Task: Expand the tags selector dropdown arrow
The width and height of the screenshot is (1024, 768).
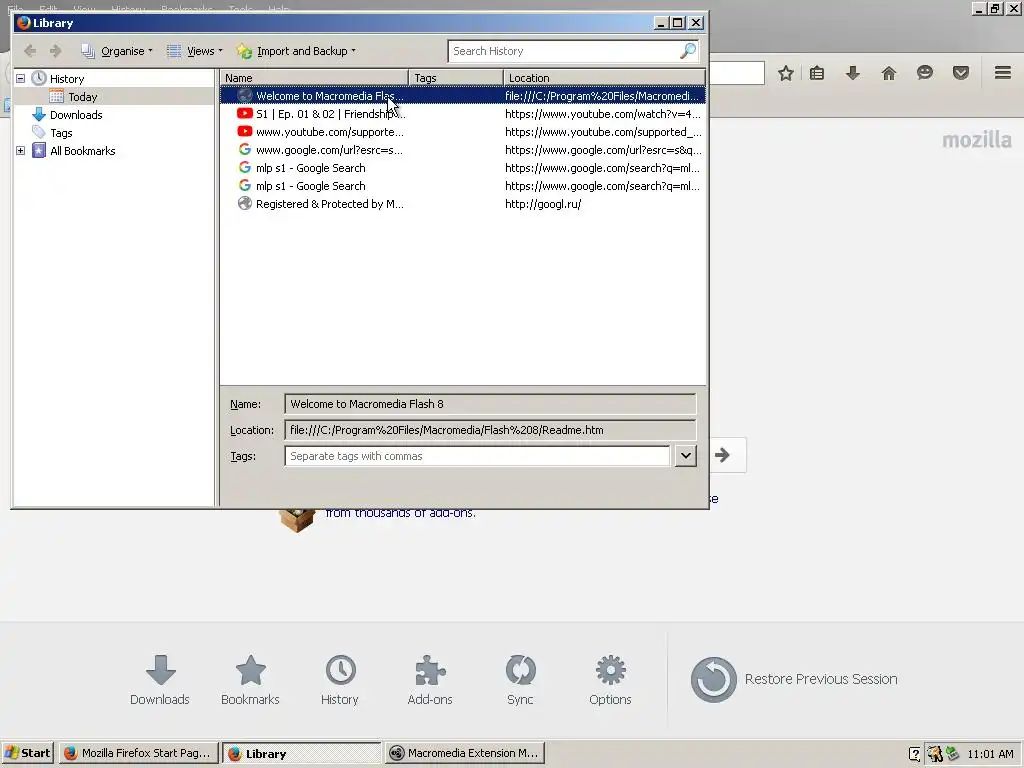Action: tap(686, 456)
